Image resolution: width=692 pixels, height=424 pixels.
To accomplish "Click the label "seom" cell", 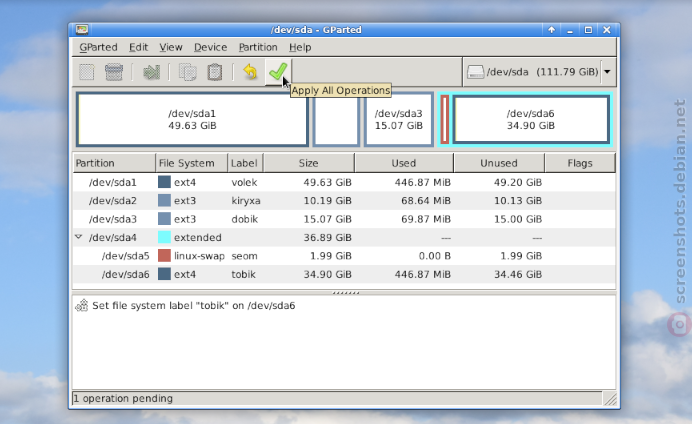I will click(x=244, y=256).
